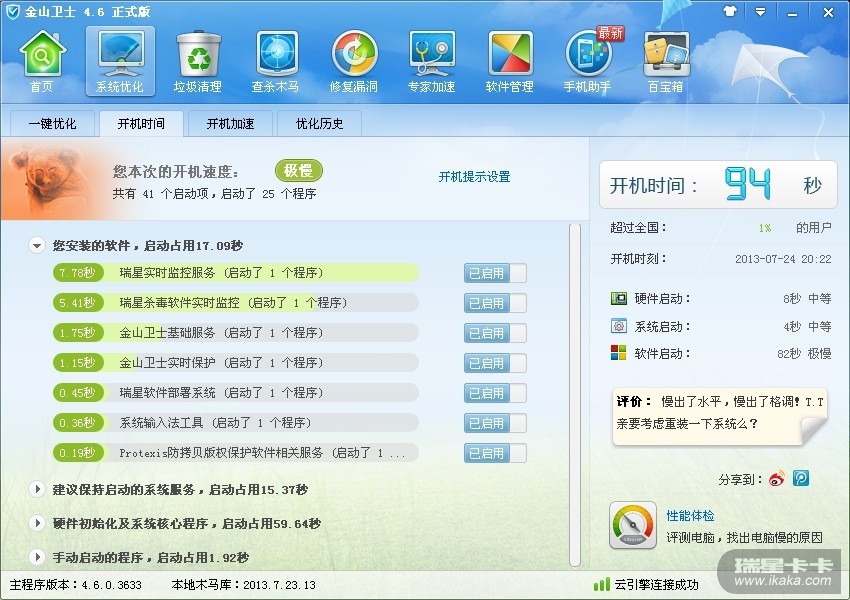850x600 pixels.
Task: Click 开机时刻 2013-07-24 20:22 value
Action: point(783,259)
